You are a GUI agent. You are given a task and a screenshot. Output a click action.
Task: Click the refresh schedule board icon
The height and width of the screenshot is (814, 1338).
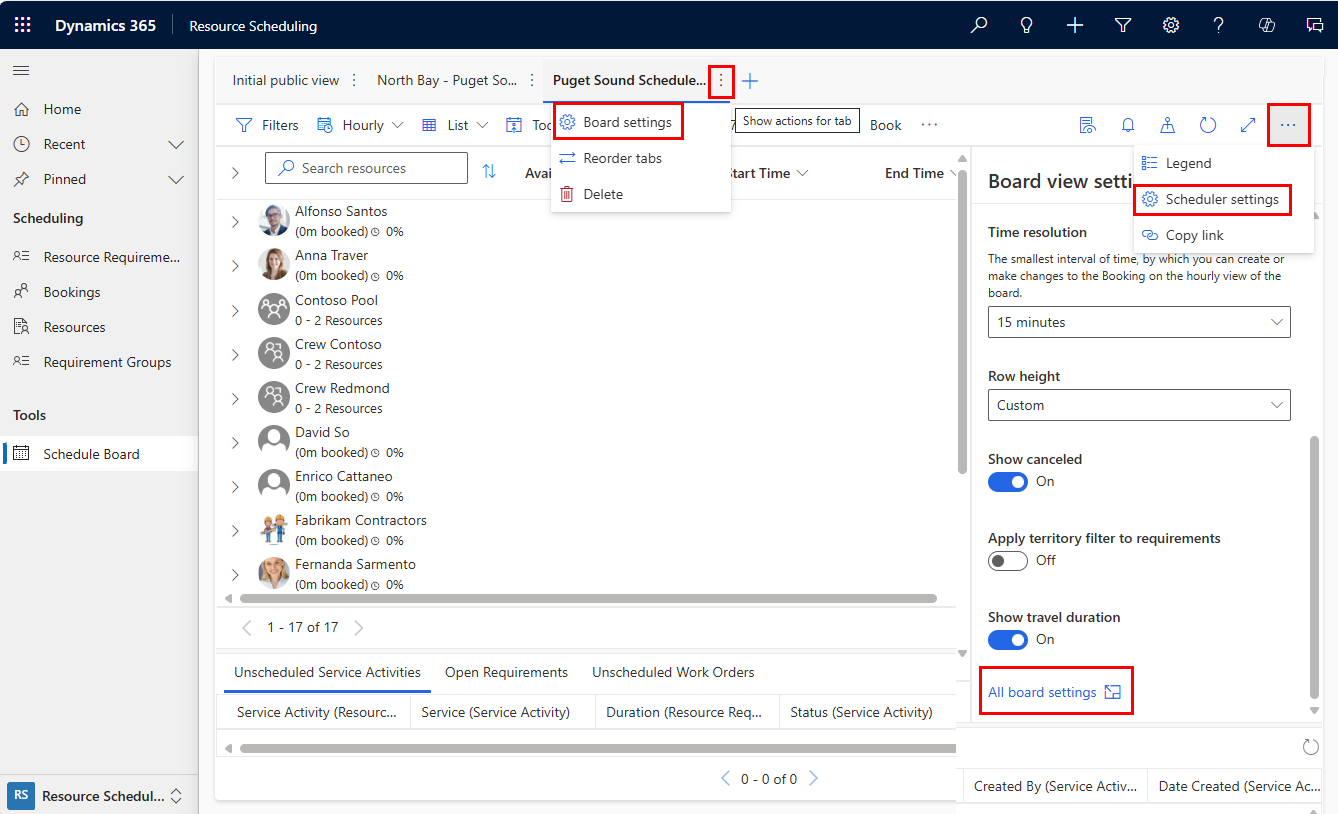pos(1208,125)
